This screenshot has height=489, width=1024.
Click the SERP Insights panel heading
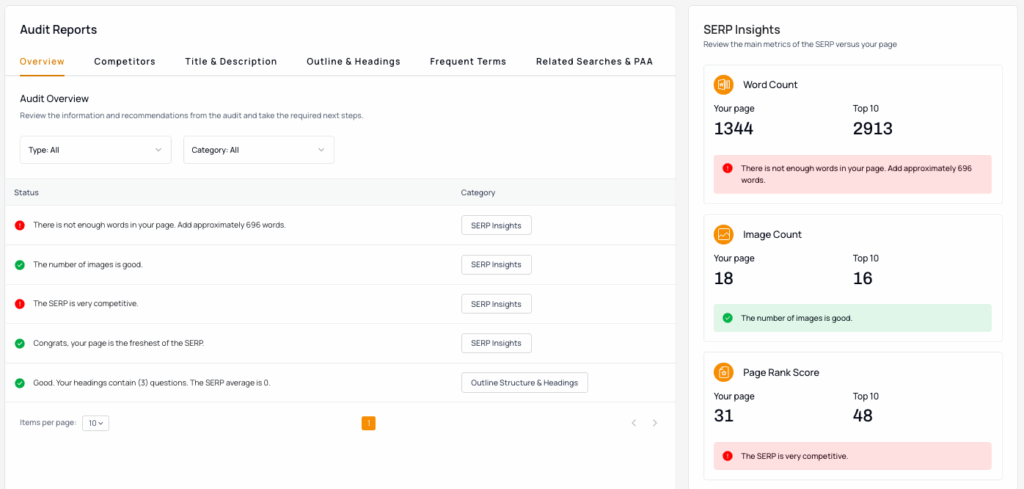point(742,29)
